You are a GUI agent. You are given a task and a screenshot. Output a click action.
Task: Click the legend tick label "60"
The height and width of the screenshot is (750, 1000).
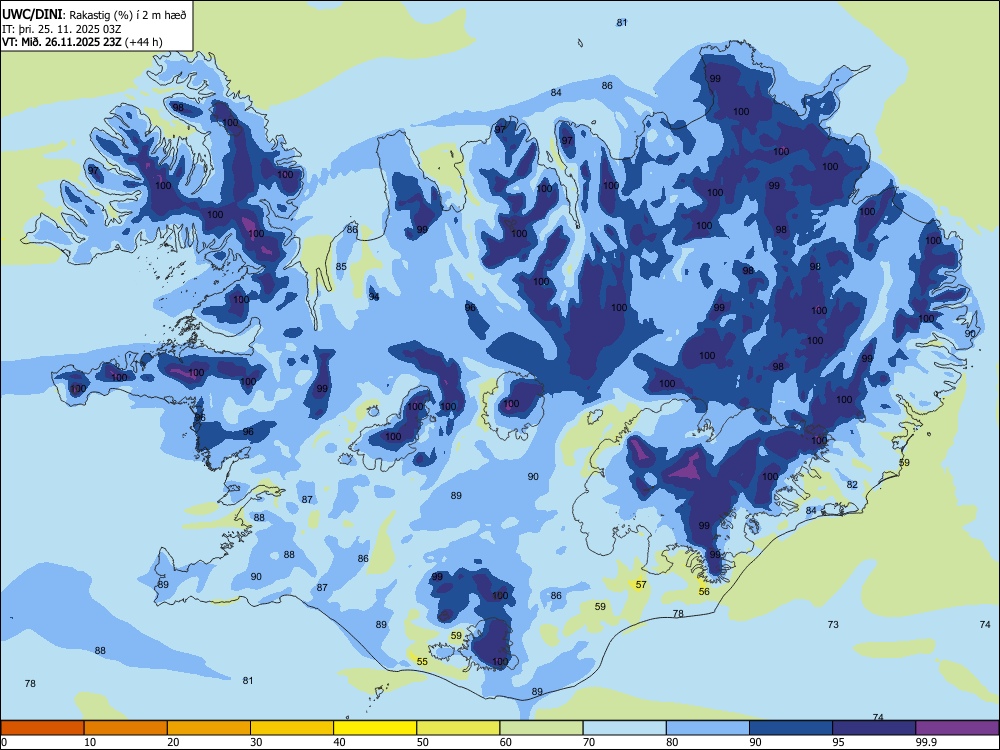(506, 742)
